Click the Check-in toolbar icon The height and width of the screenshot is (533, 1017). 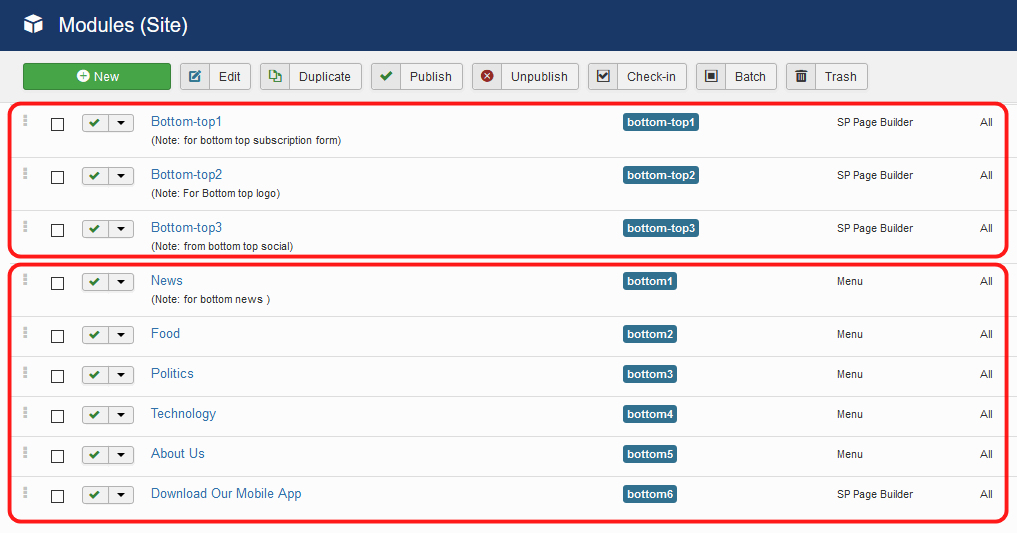click(603, 77)
